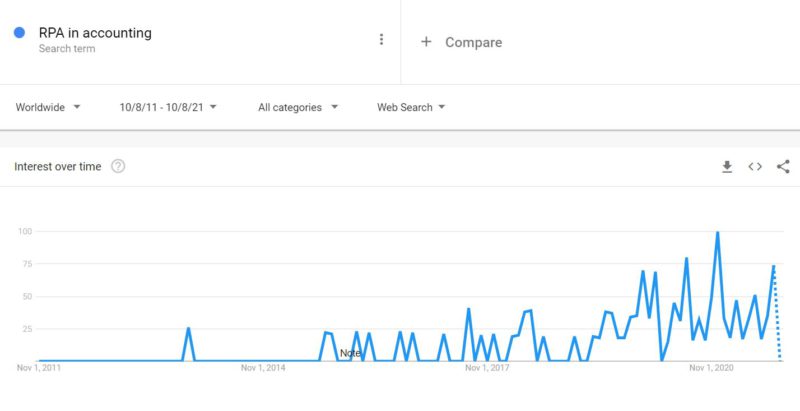Open the Interest over time help icon
800x411 pixels.
(x=118, y=166)
